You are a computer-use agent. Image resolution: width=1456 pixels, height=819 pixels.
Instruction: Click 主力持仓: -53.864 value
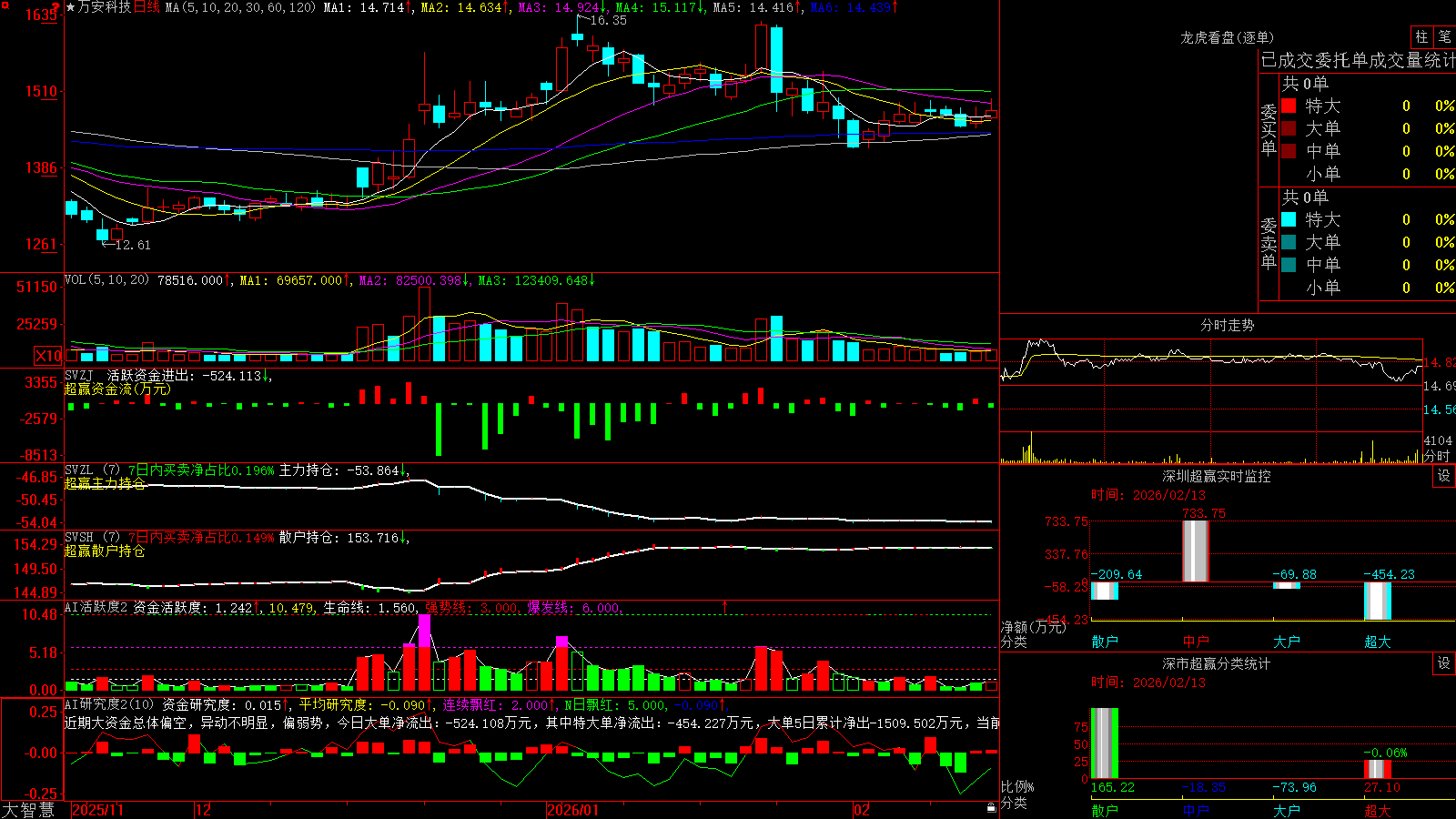pos(339,470)
